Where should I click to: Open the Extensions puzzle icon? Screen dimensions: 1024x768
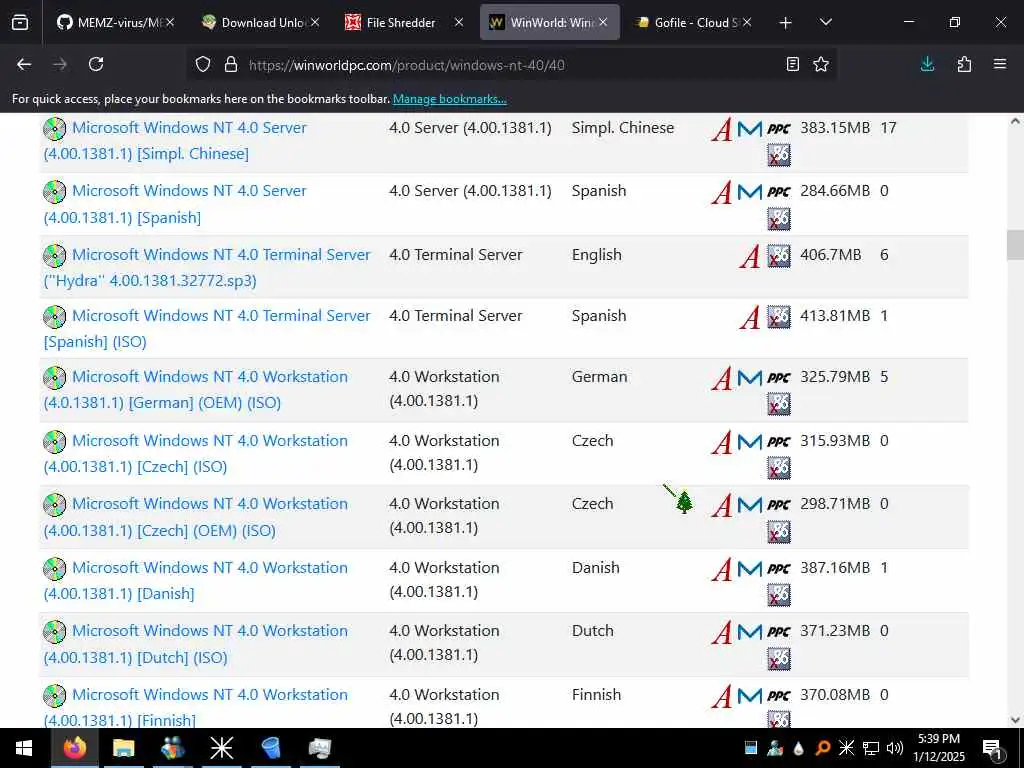point(964,64)
